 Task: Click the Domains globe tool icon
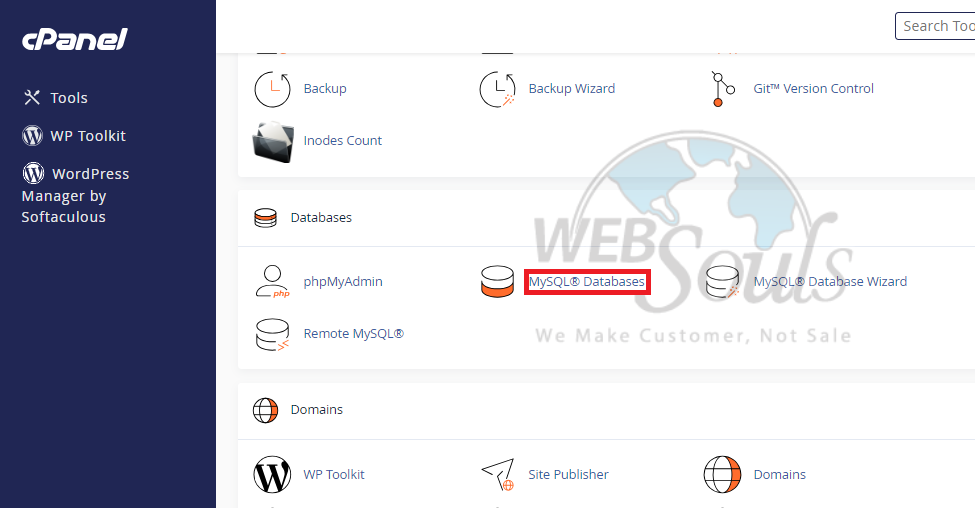[723, 475]
